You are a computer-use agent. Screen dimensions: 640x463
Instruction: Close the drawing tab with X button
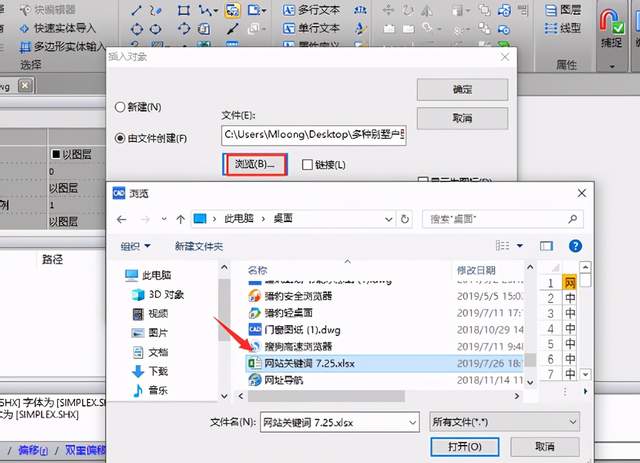click(x=25, y=85)
